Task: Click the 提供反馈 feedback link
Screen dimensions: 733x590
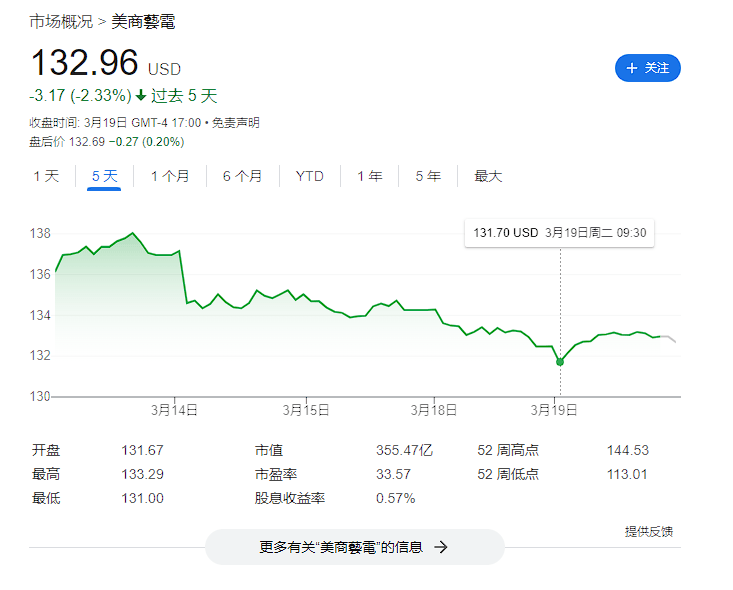Action: tap(649, 532)
